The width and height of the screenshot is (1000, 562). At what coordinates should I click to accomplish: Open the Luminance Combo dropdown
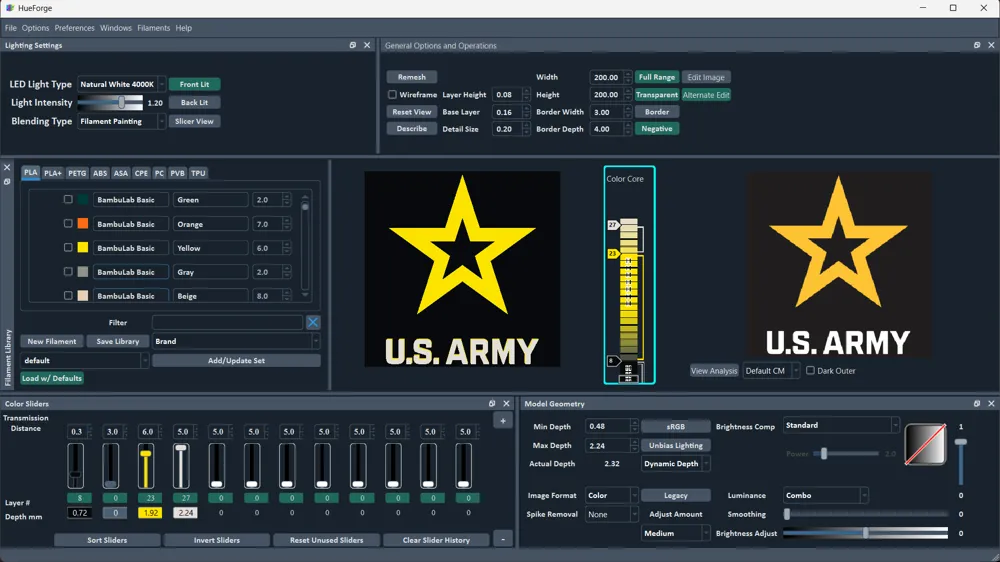[825, 495]
